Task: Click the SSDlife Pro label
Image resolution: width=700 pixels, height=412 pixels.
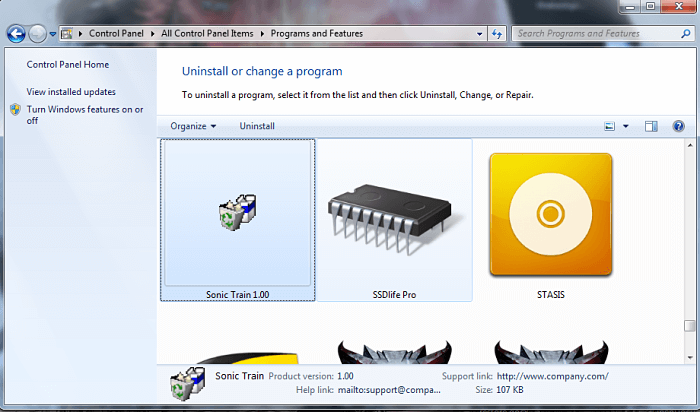Action: point(394,295)
